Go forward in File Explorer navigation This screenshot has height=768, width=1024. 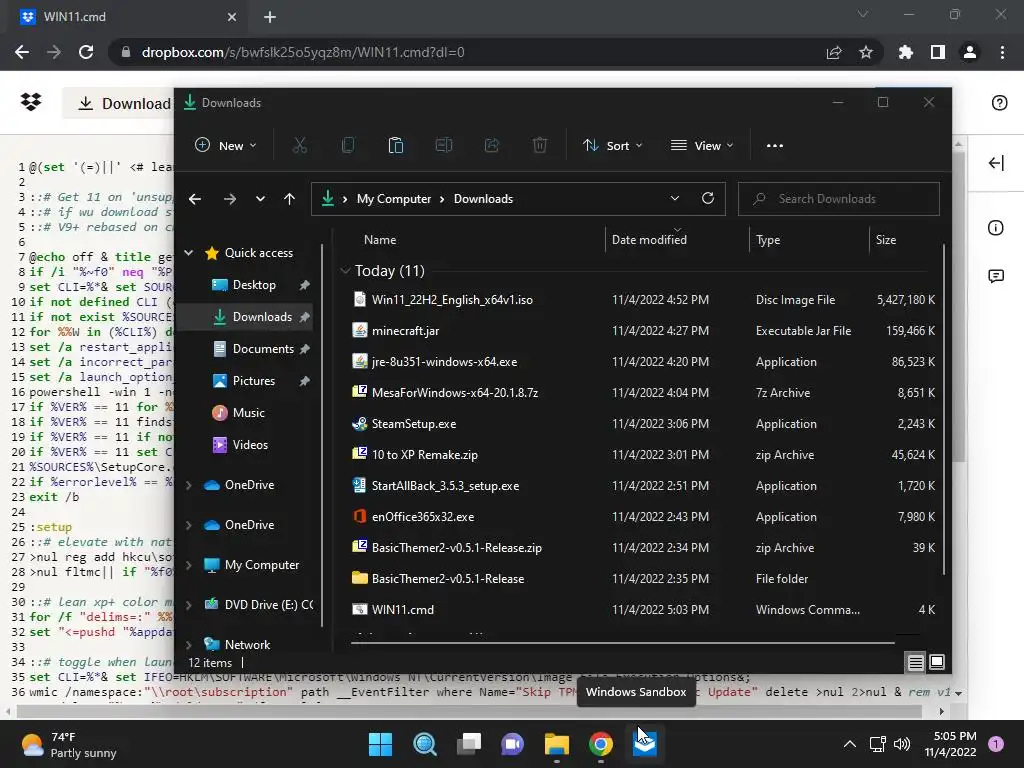[x=229, y=199]
